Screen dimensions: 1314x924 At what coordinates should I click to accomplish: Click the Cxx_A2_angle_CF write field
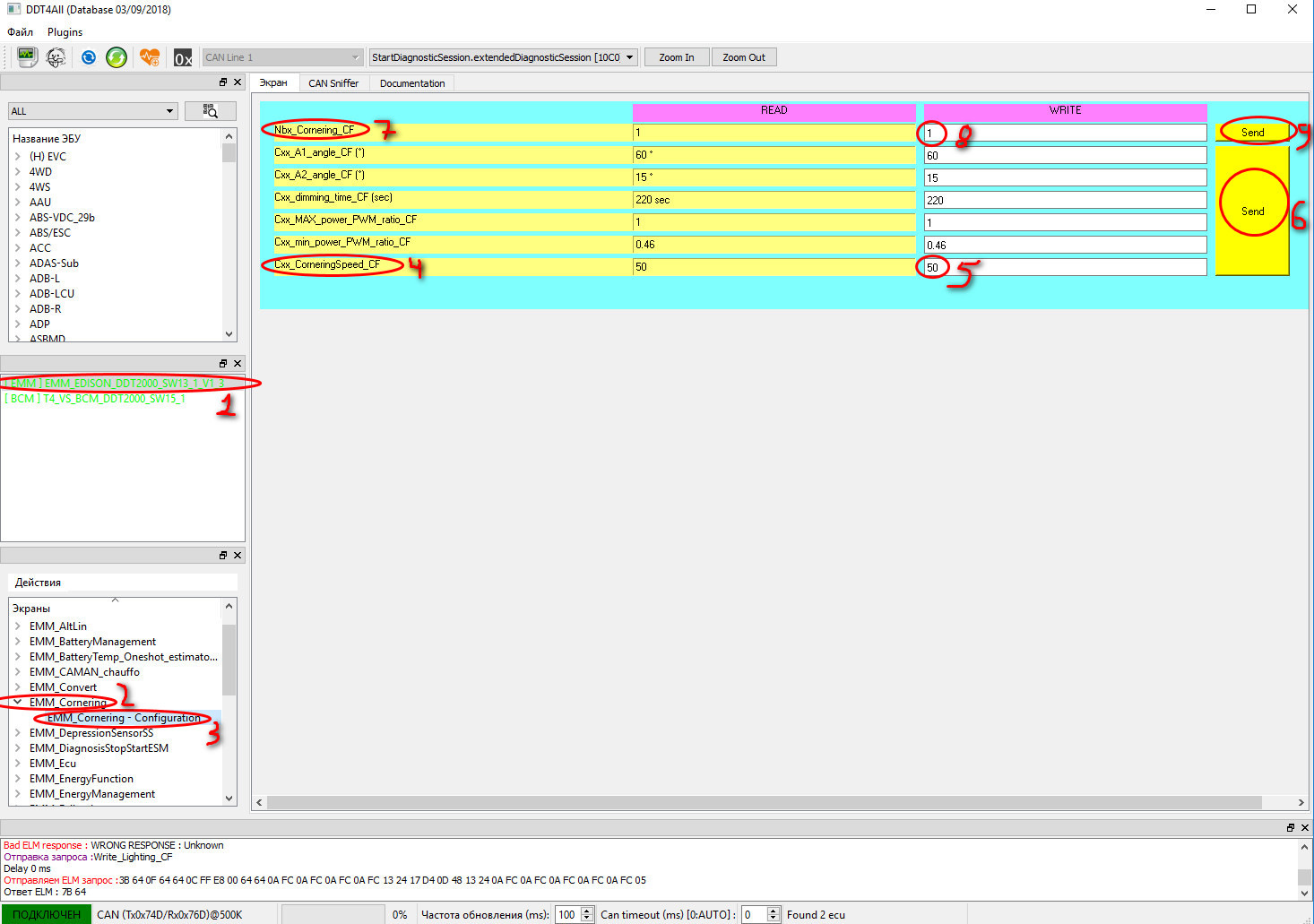pyautogui.click(x=1065, y=177)
